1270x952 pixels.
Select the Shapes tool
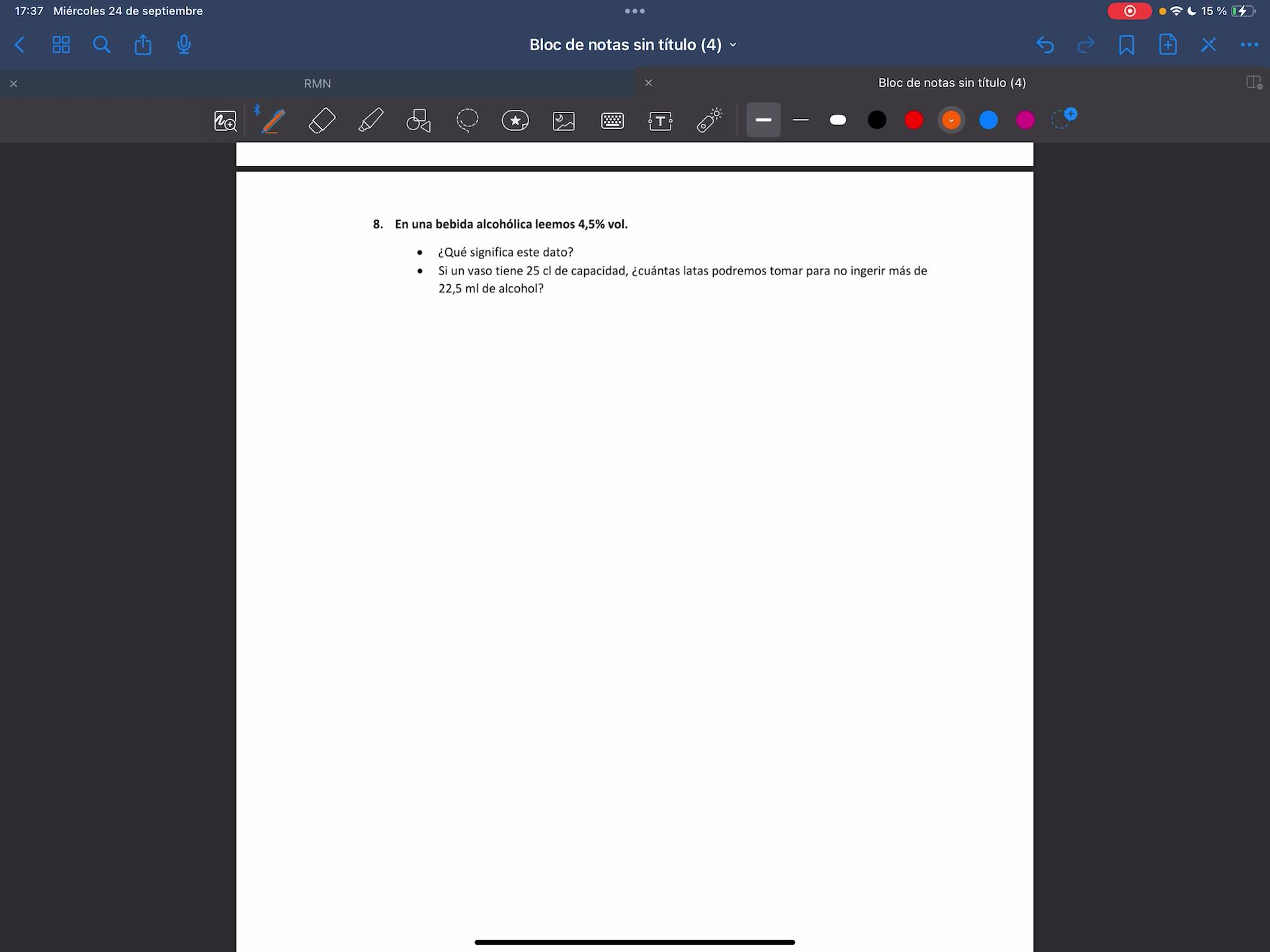point(419,120)
